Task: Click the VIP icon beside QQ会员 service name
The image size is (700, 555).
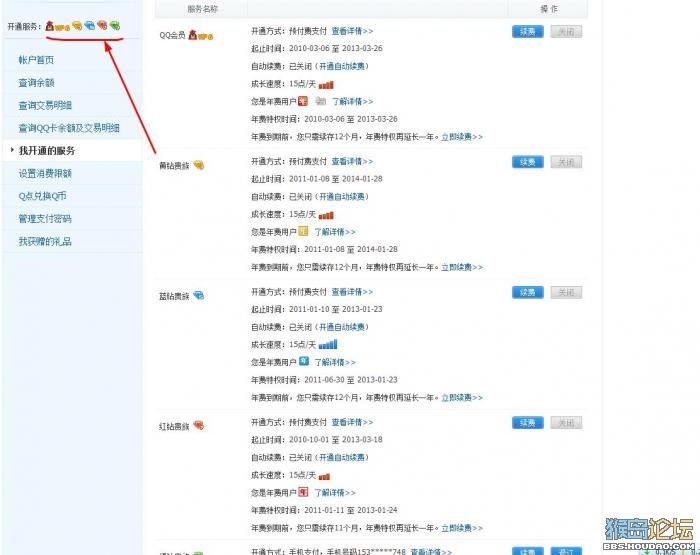Action: pyautogui.click(x=200, y=35)
